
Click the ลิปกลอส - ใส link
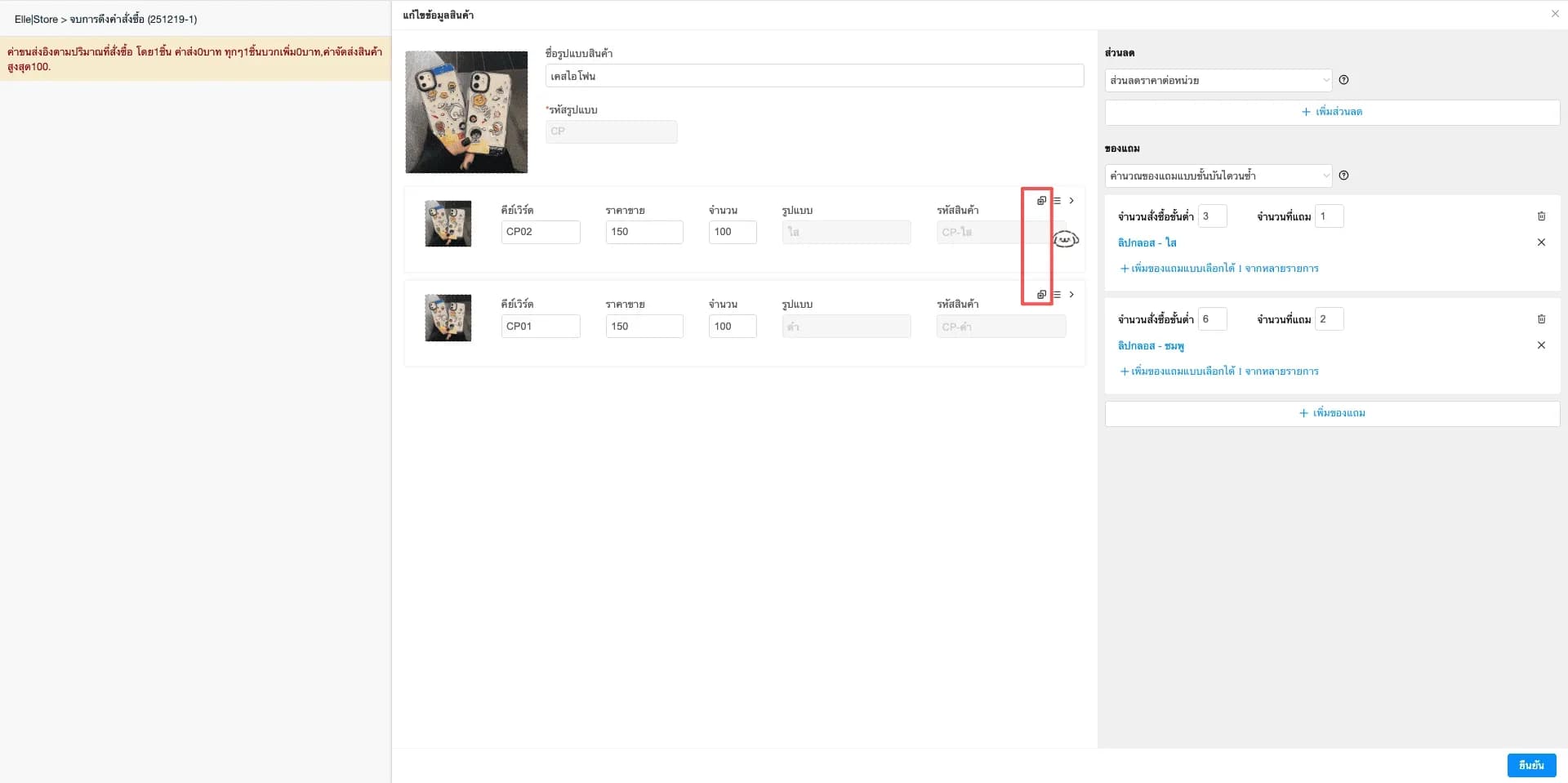click(x=1147, y=242)
